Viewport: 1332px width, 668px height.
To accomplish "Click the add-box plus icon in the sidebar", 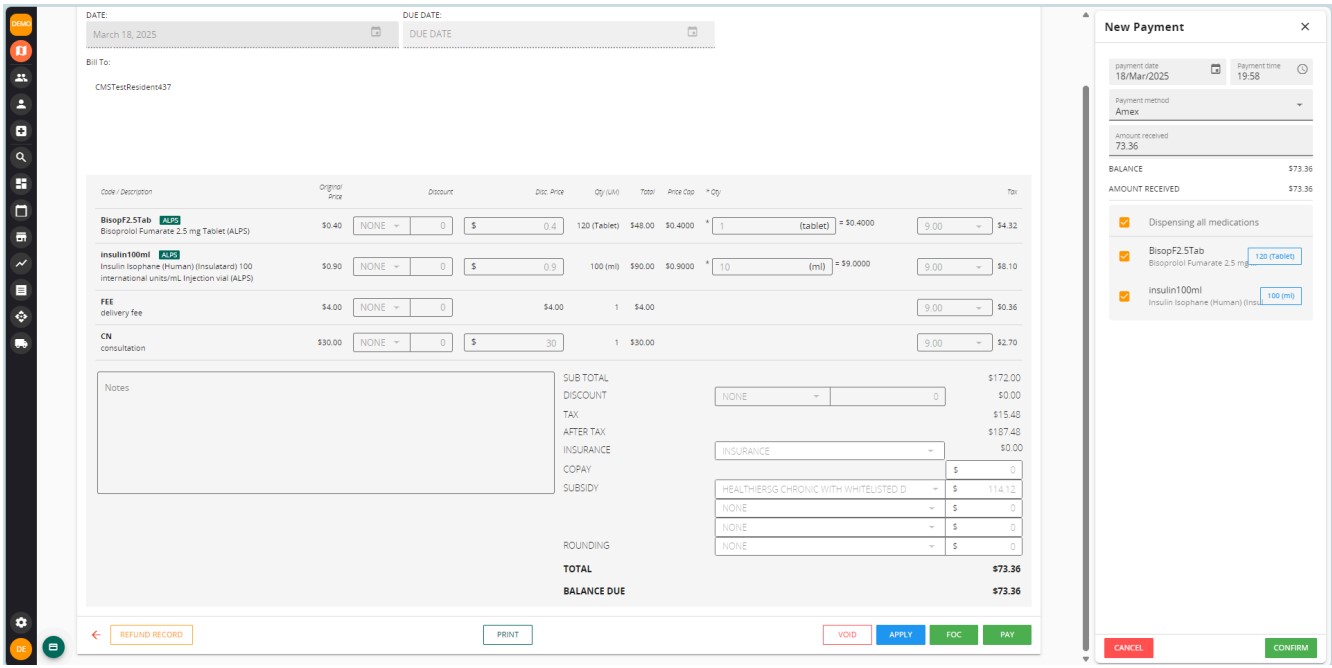I will pos(21,131).
